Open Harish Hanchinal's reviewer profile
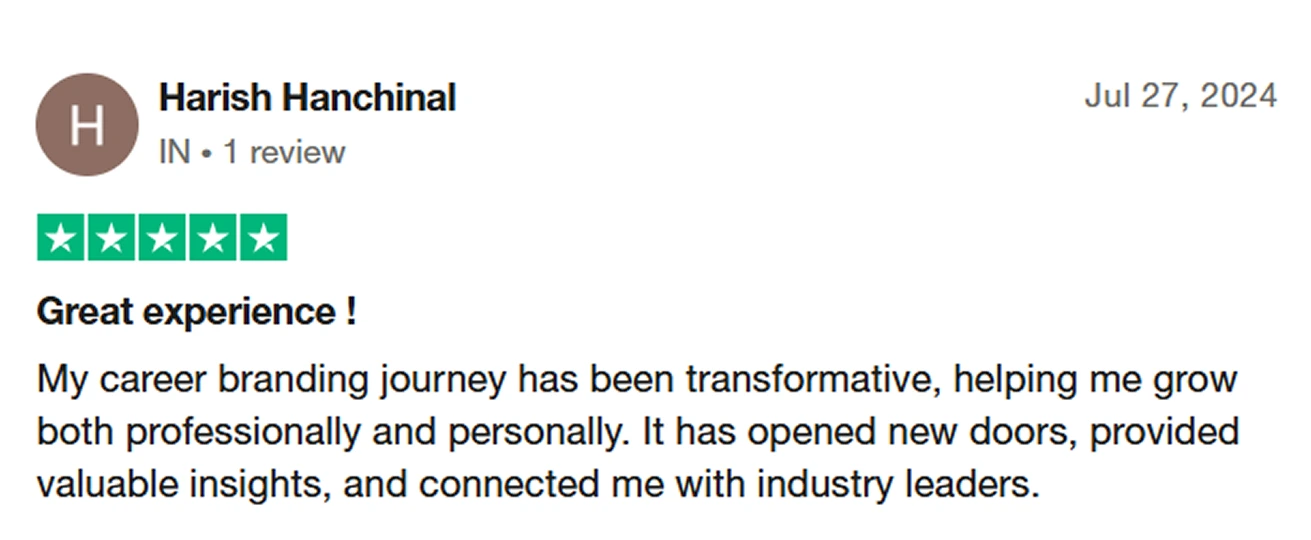Screen dimensions: 1311x540 tap(307, 98)
